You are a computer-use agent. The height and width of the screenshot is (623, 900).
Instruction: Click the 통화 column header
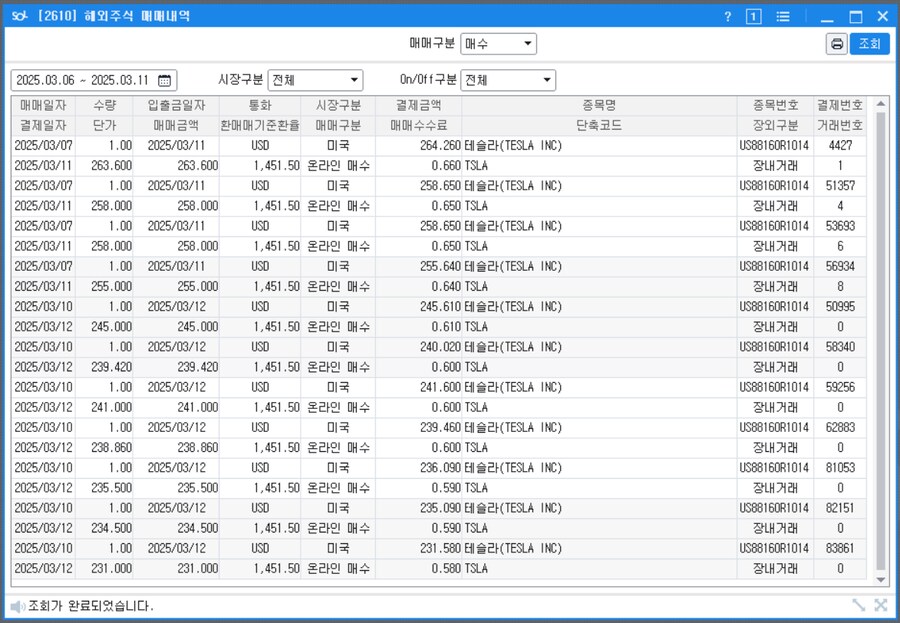(x=259, y=106)
